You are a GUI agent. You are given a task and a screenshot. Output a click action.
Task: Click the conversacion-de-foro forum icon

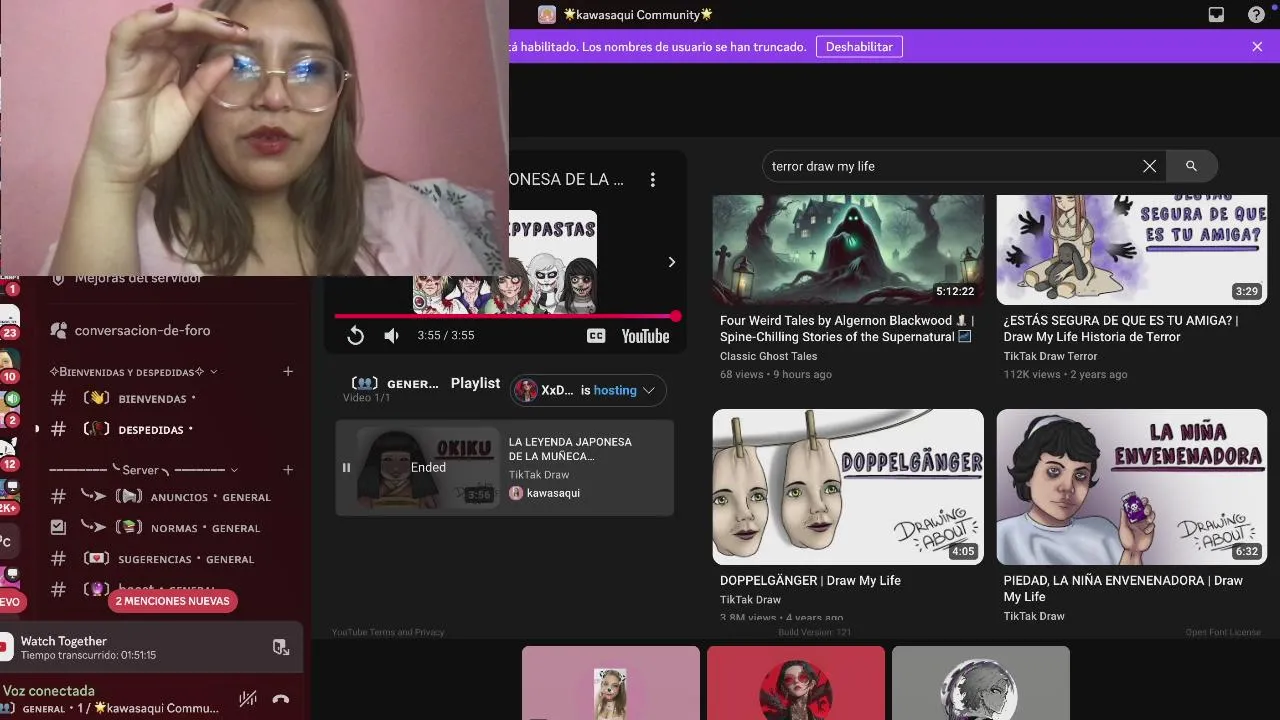pos(58,330)
